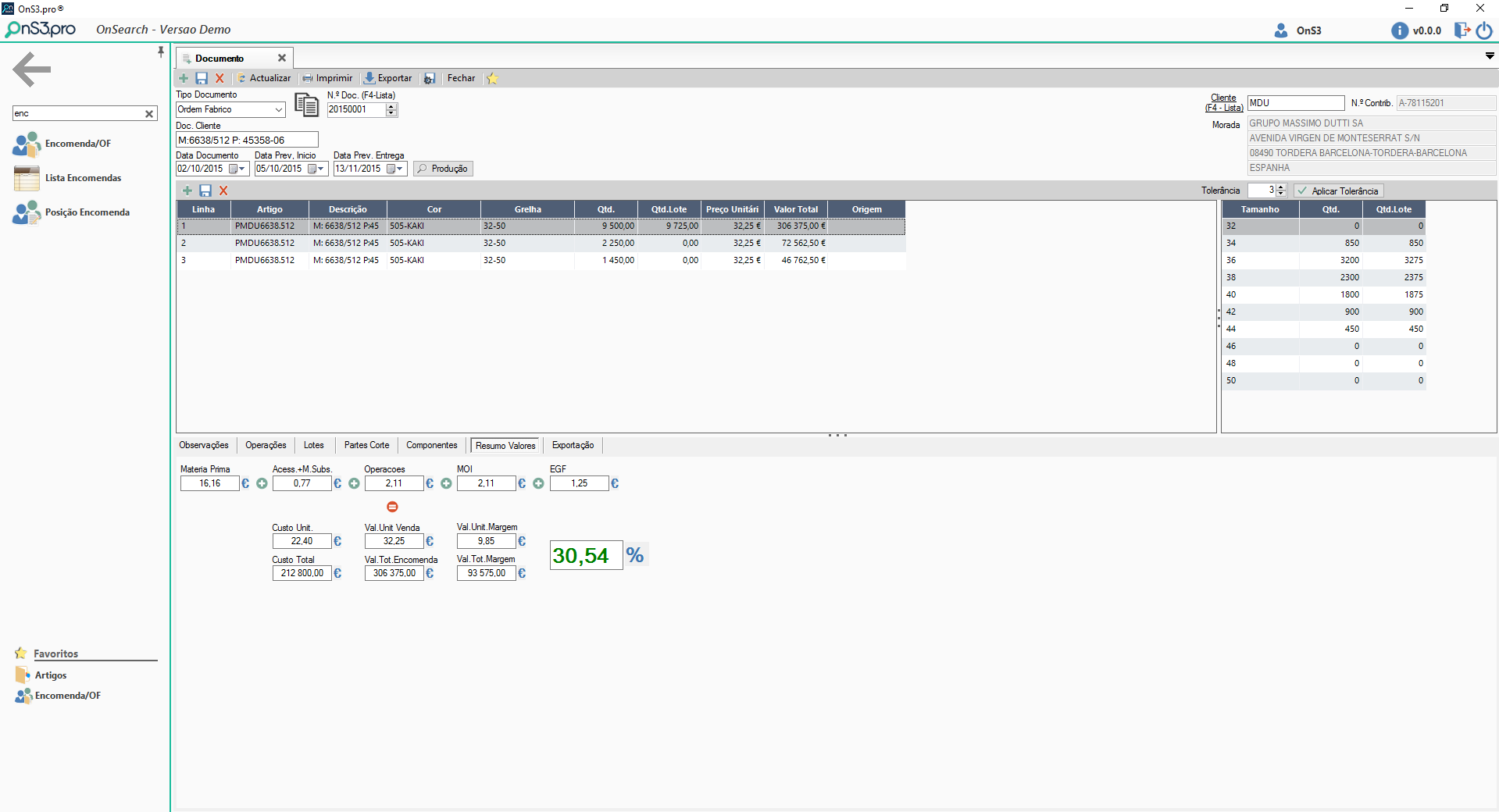Open the save settings gear icon in the toolbar
Screen dimensions: 1499x812
coord(430,78)
